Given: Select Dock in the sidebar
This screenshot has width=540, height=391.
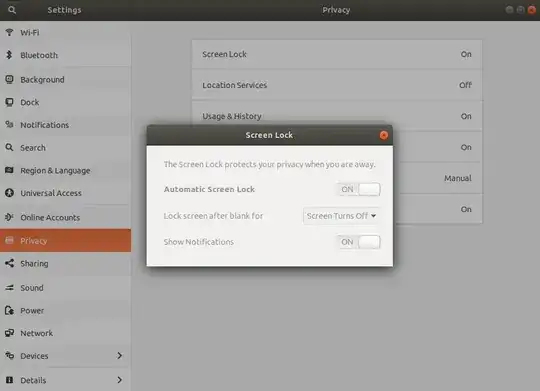Looking at the screenshot, I should pos(65,102).
